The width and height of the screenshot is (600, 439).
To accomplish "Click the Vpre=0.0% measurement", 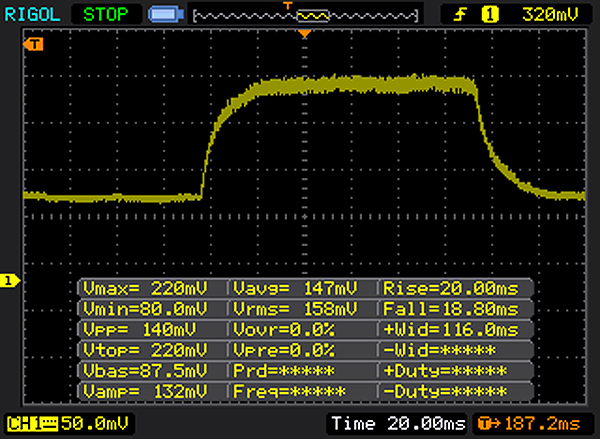I will (284, 350).
